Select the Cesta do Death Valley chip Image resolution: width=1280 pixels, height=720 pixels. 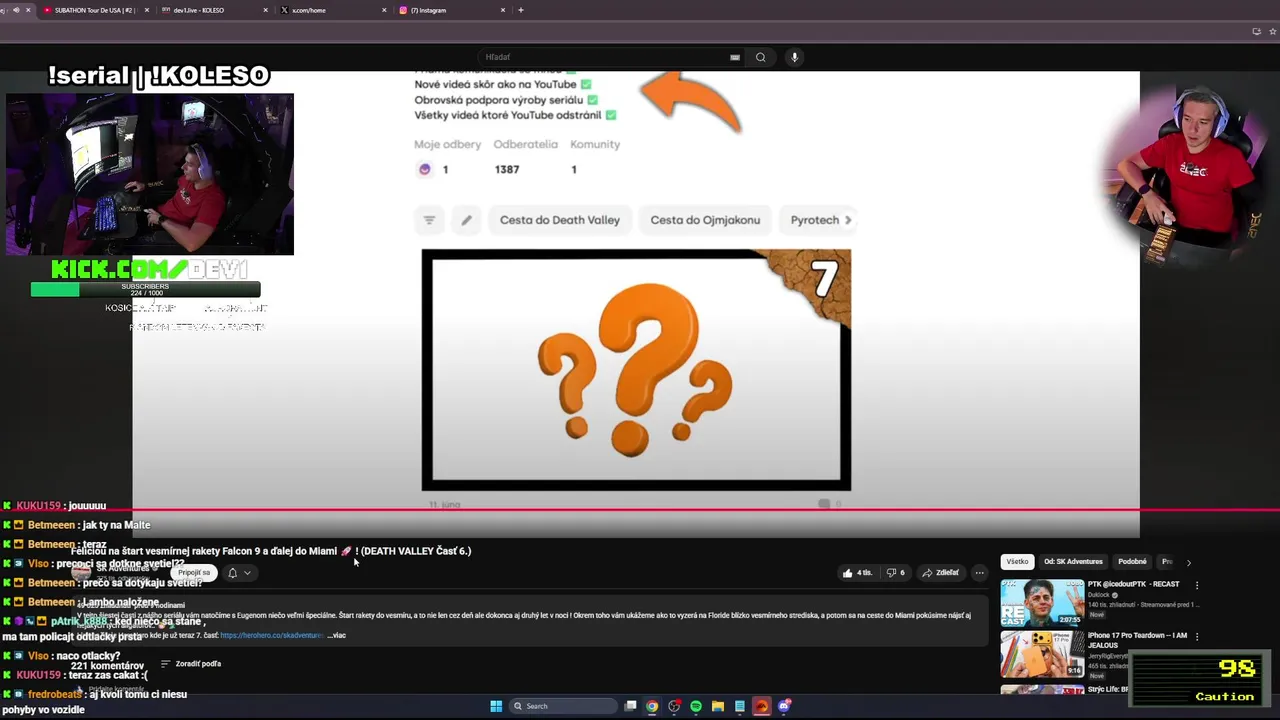point(560,220)
